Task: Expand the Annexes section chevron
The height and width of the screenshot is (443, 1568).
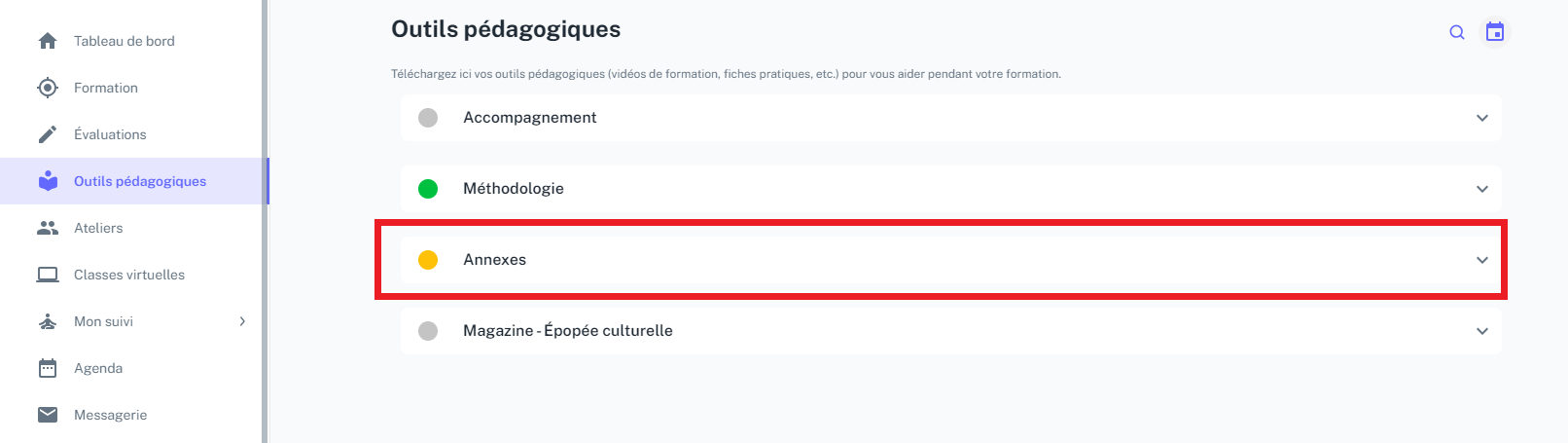Action: (x=1482, y=260)
